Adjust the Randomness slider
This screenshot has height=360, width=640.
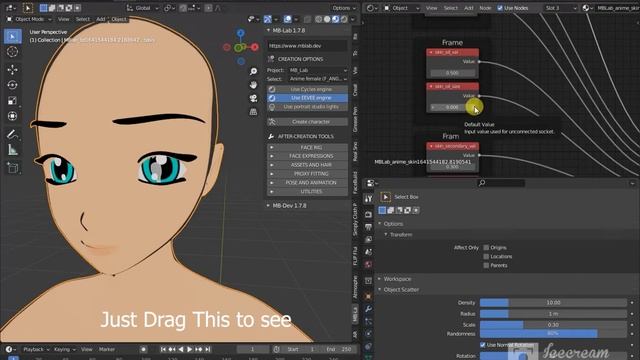point(553,333)
